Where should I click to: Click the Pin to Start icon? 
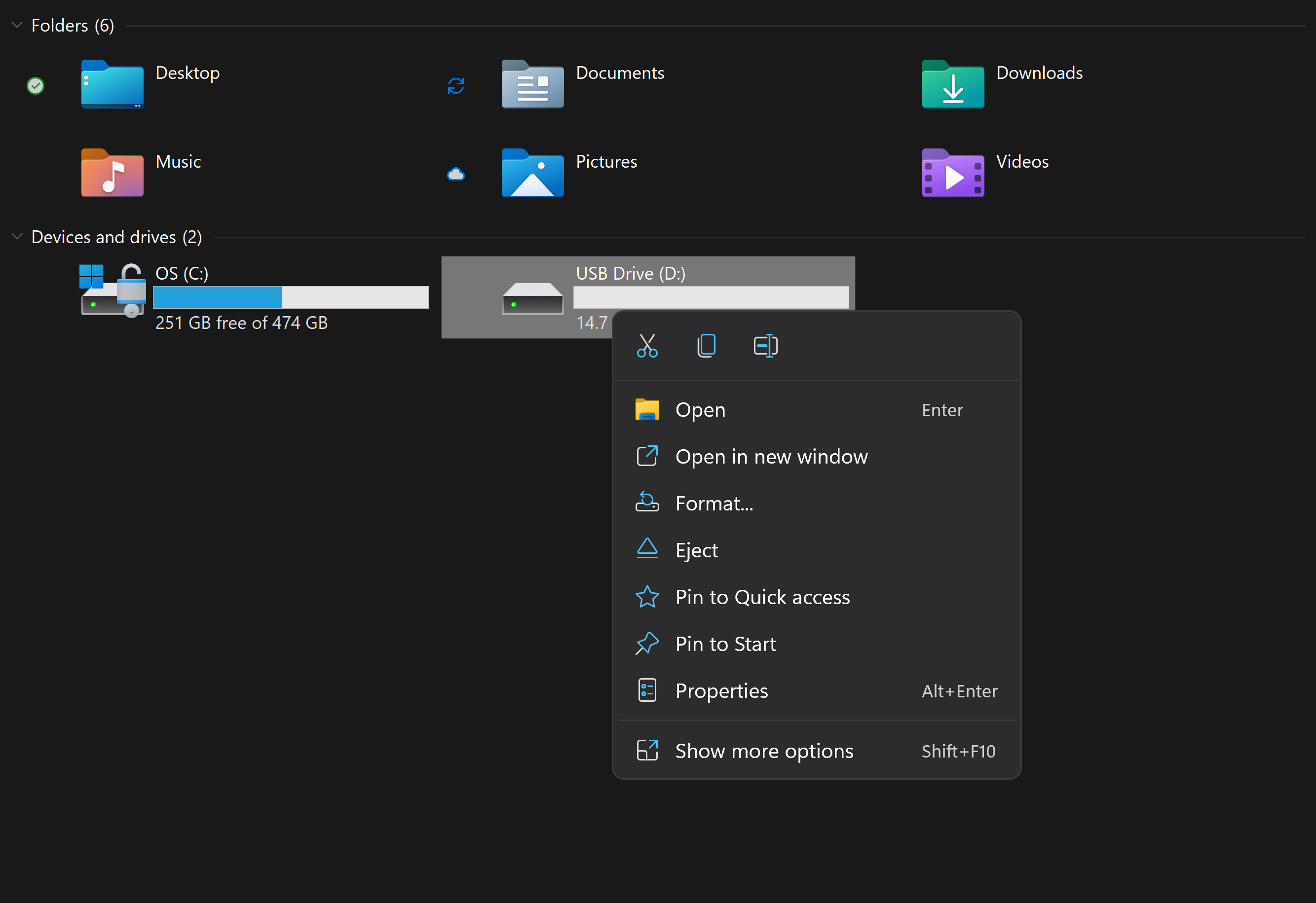click(x=647, y=643)
